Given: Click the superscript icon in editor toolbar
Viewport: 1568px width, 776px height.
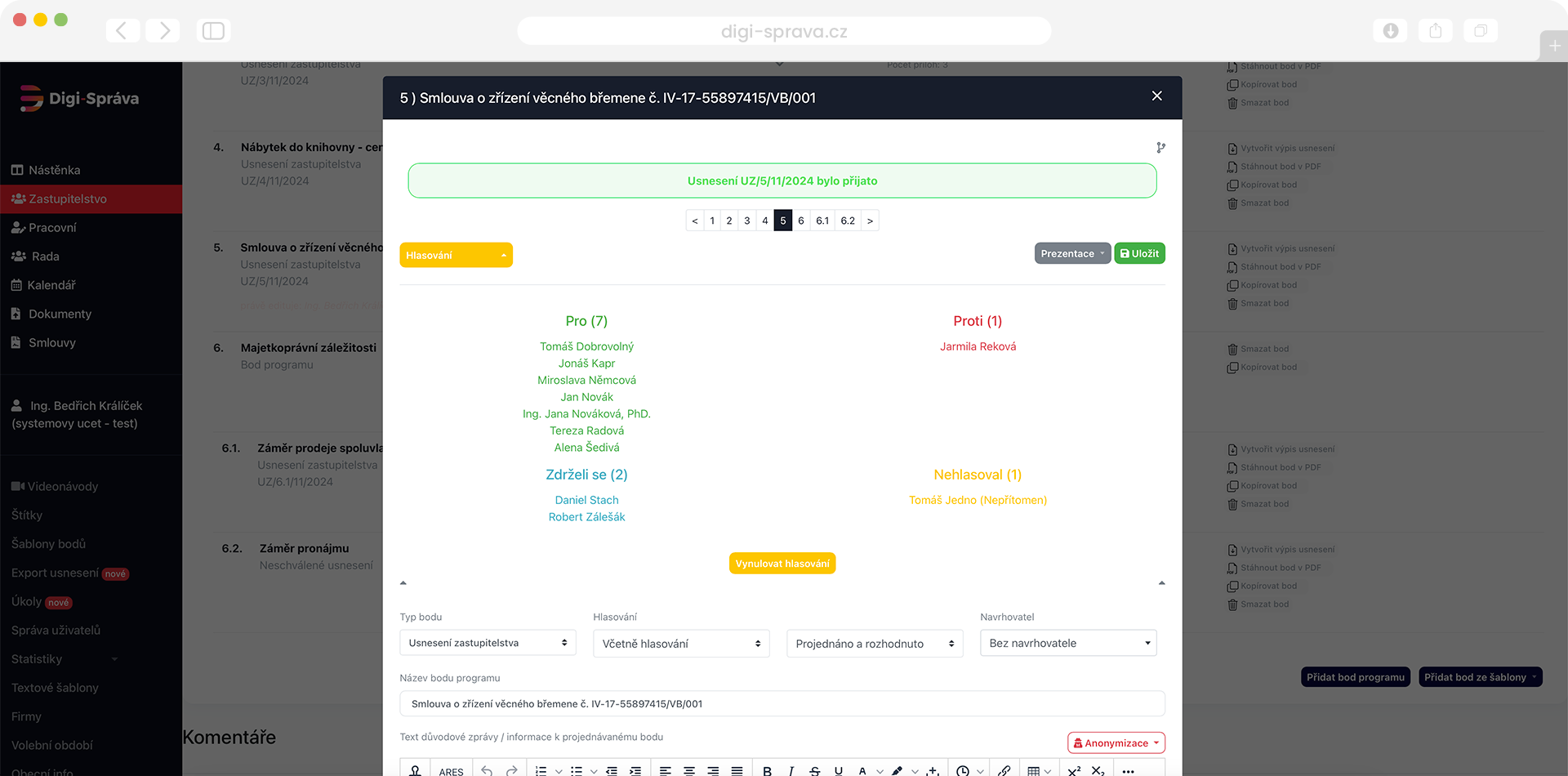Looking at the screenshot, I should 1074,770.
